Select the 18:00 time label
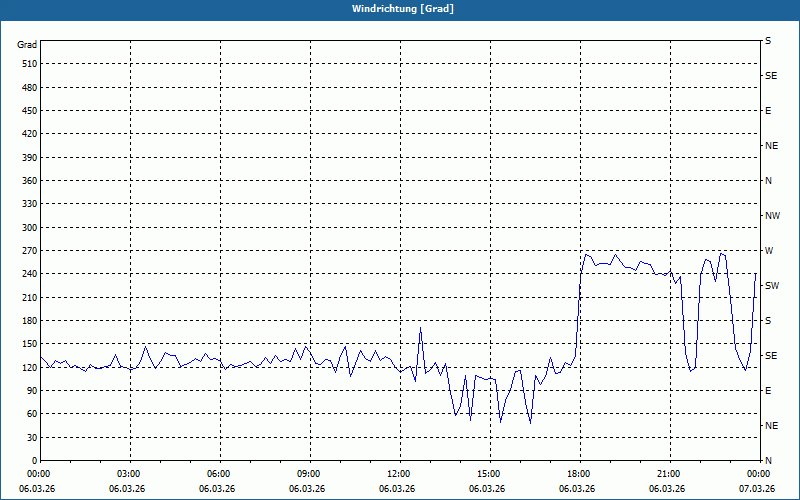The height and width of the screenshot is (500, 800). [x=581, y=474]
